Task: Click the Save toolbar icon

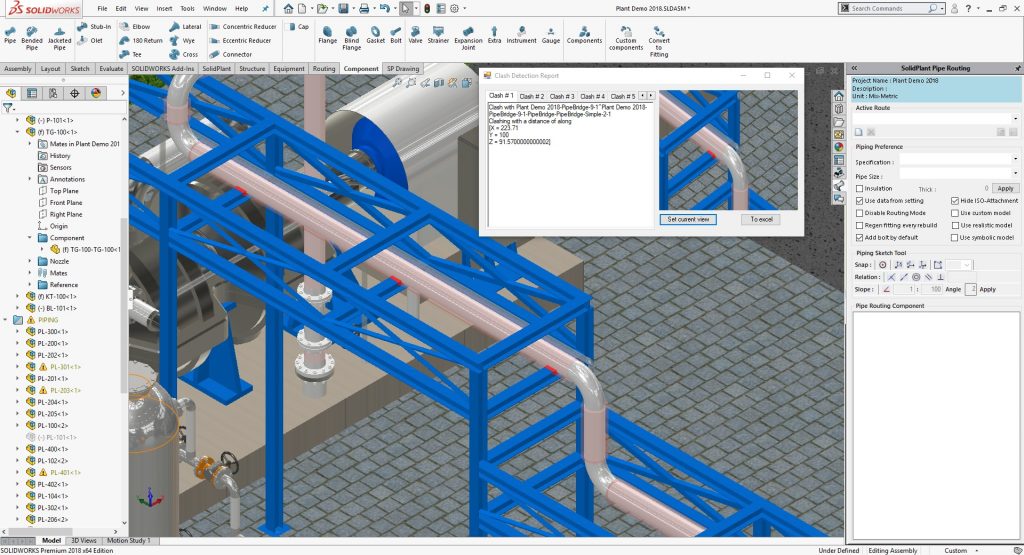Action: click(x=344, y=8)
